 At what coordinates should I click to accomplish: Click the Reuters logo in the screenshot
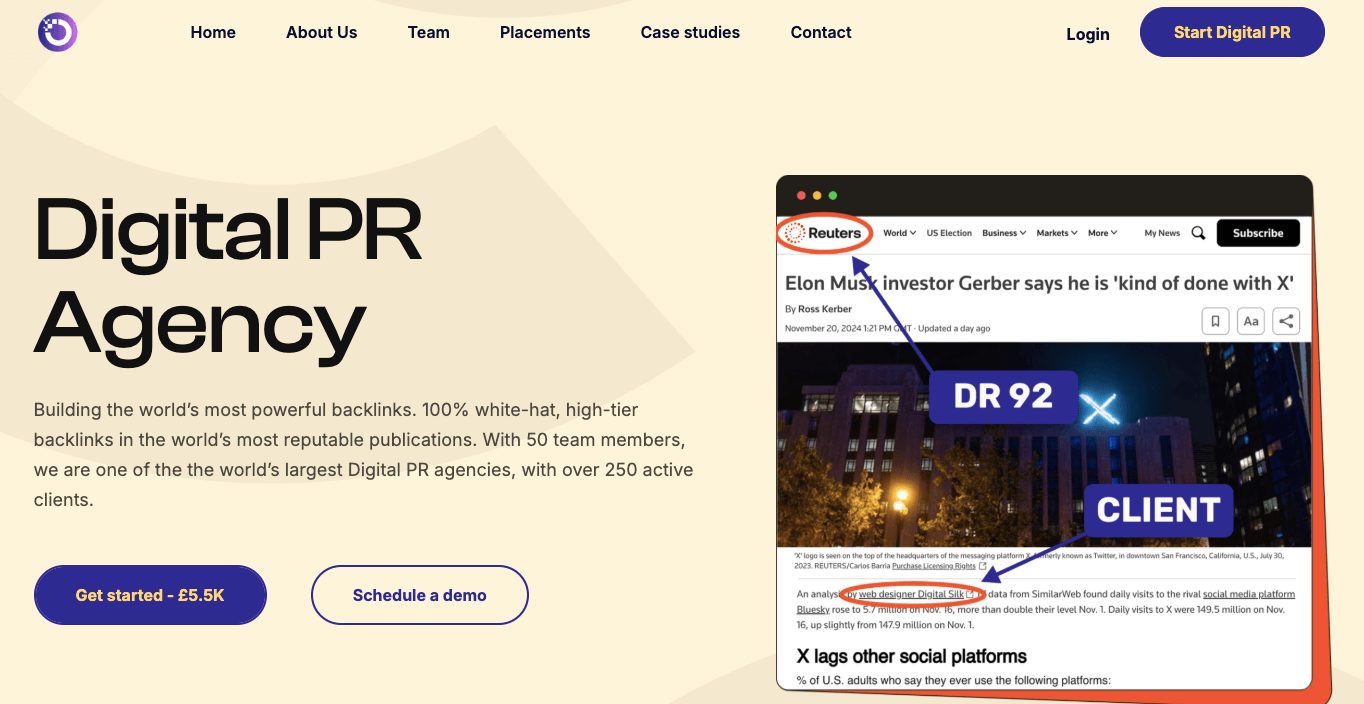825,233
